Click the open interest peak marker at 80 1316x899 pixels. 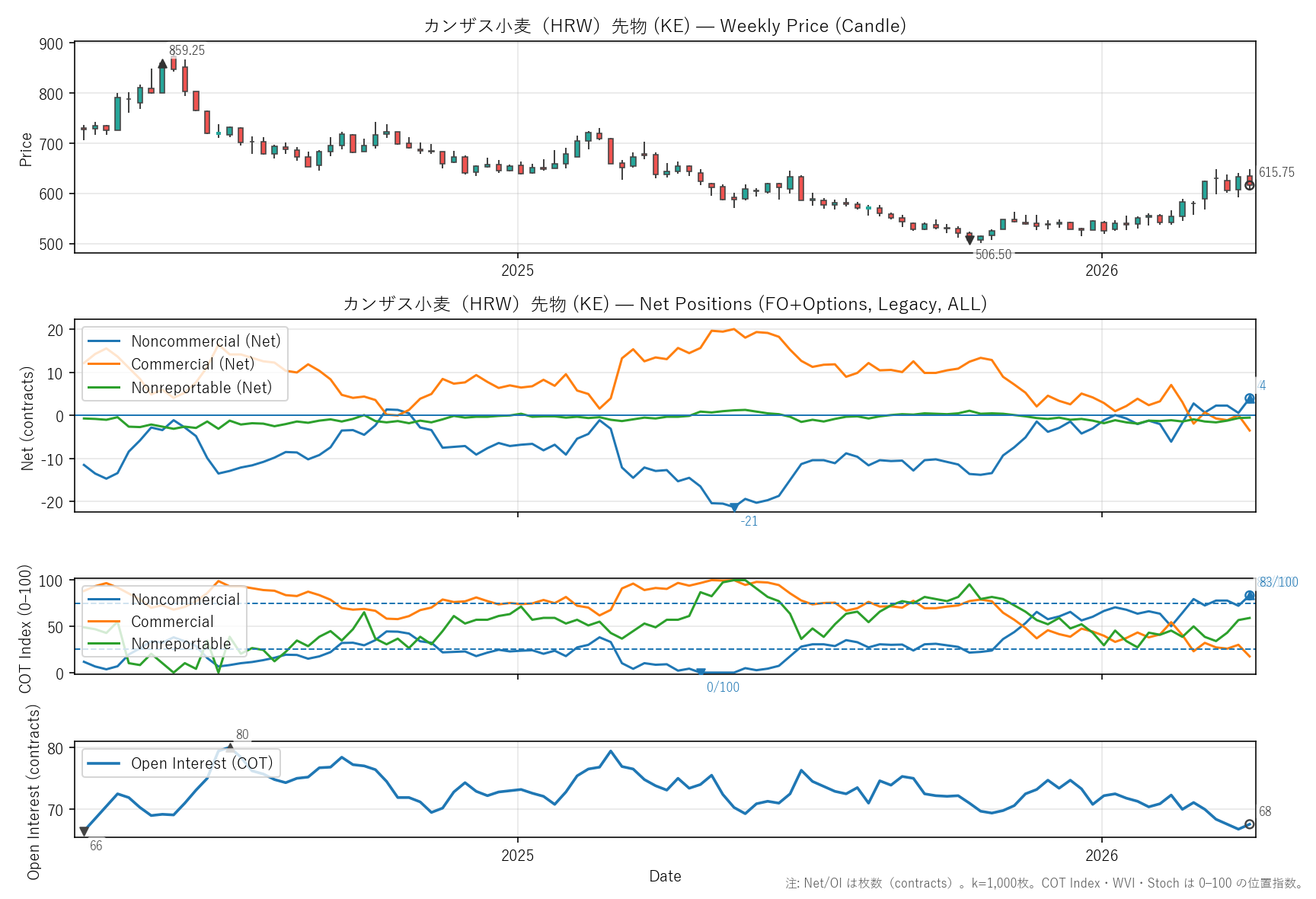point(229,747)
